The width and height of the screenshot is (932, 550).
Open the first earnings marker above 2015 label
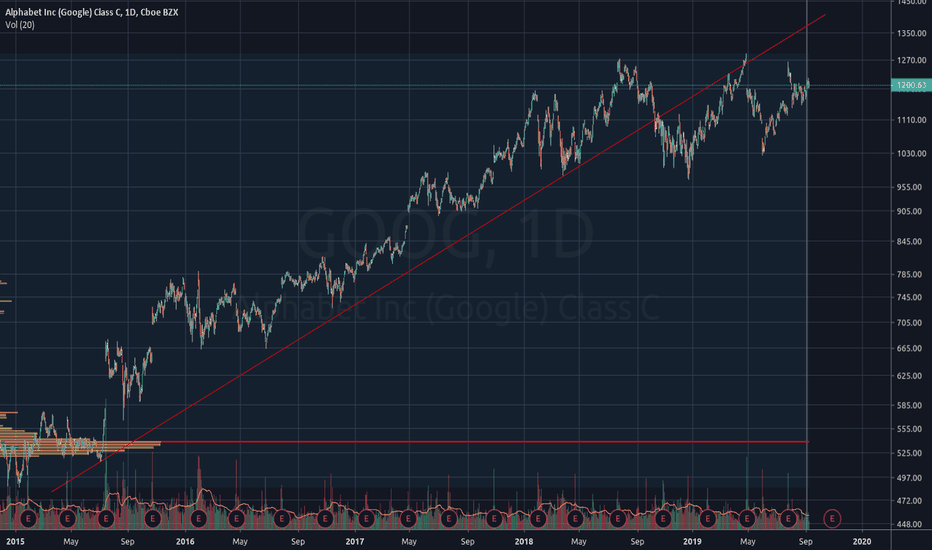(28, 519)
